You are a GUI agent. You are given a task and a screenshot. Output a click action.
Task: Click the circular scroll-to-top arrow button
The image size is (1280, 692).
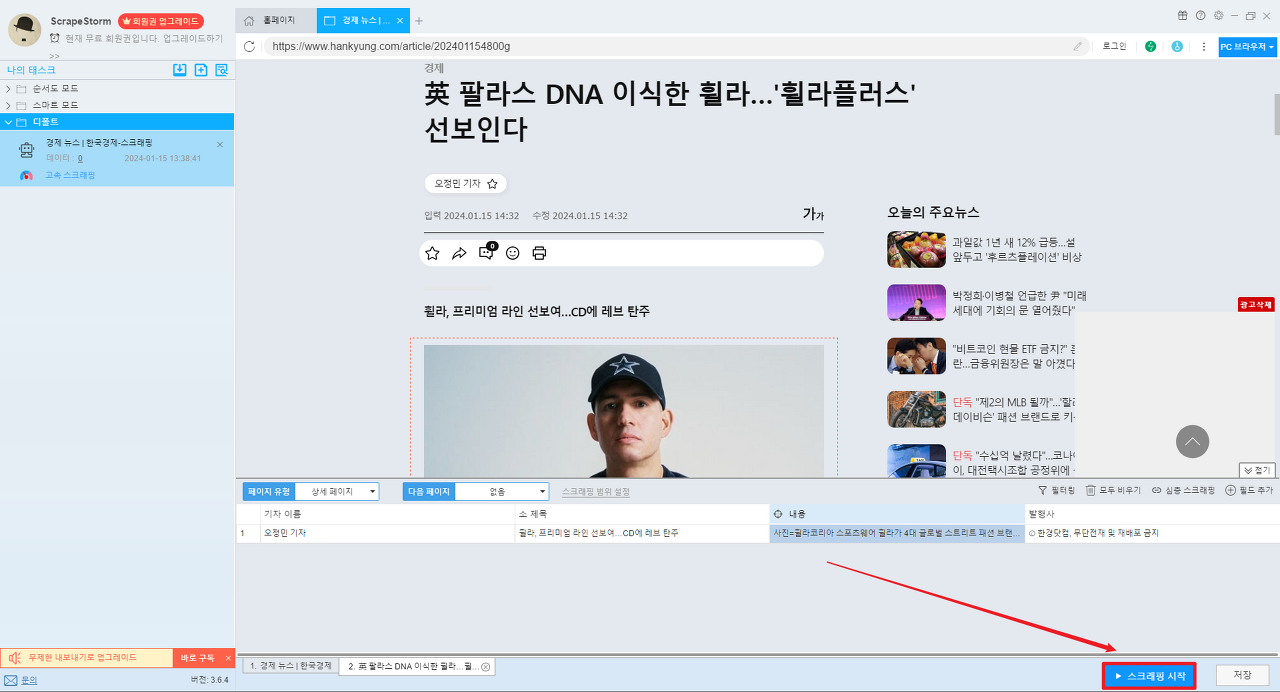pyautogui.click(x=1192, y=441)
